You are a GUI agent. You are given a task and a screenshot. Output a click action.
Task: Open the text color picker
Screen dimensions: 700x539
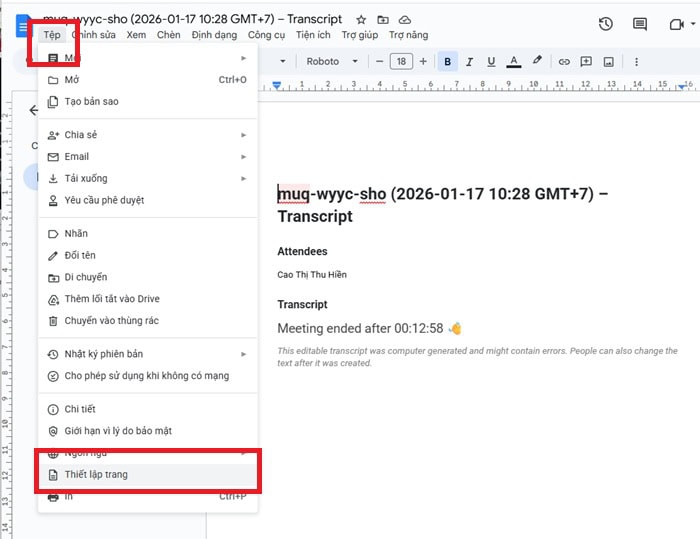tap(514, 61)
